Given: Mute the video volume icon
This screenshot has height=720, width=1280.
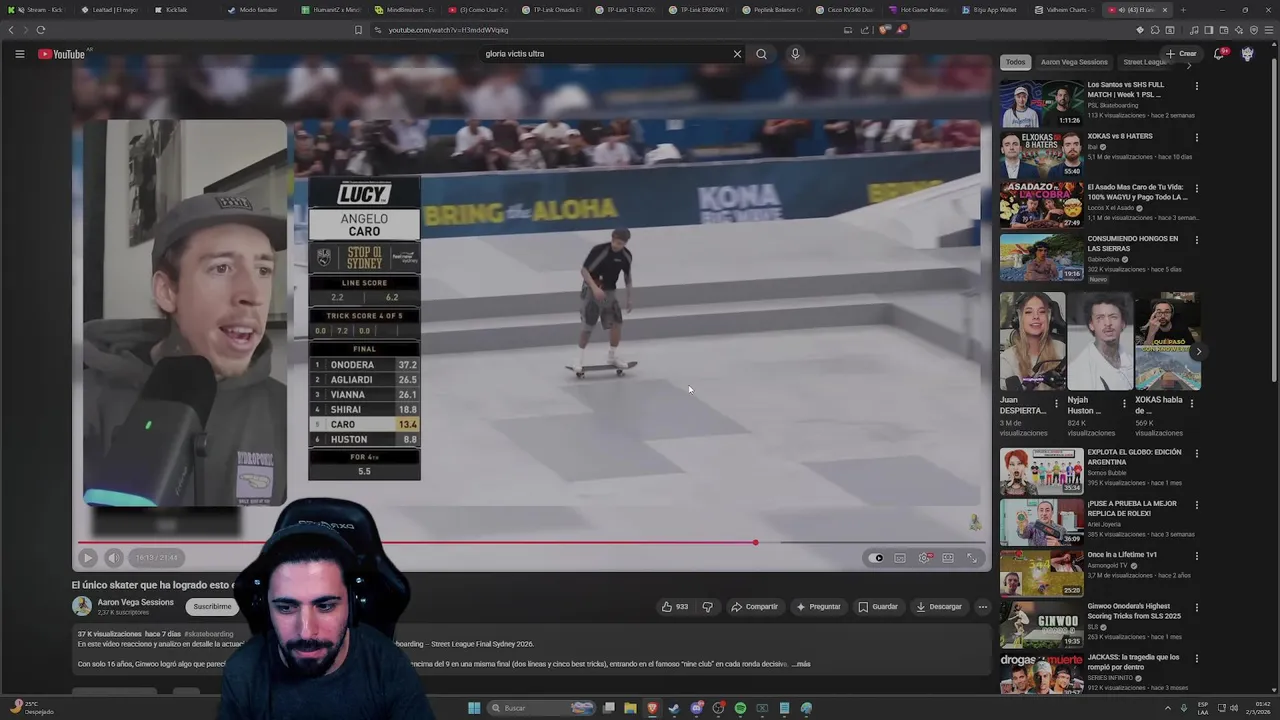Looking at the screenshot, I should click(x=113, y=558).
